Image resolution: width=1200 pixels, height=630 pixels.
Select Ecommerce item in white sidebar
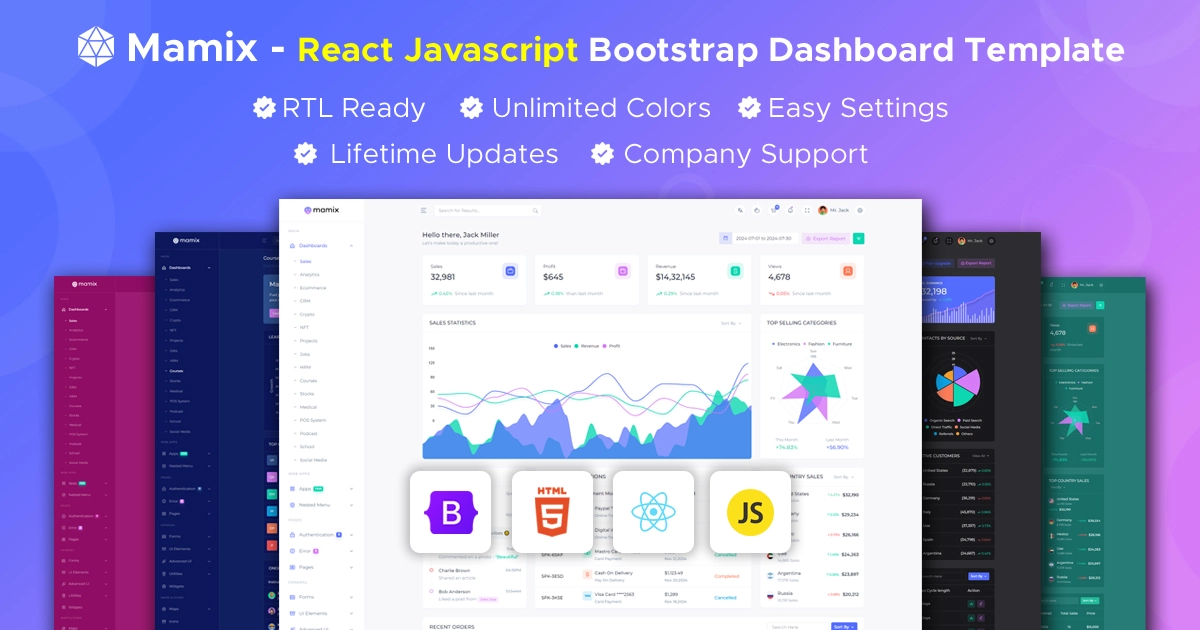(312, 288)
